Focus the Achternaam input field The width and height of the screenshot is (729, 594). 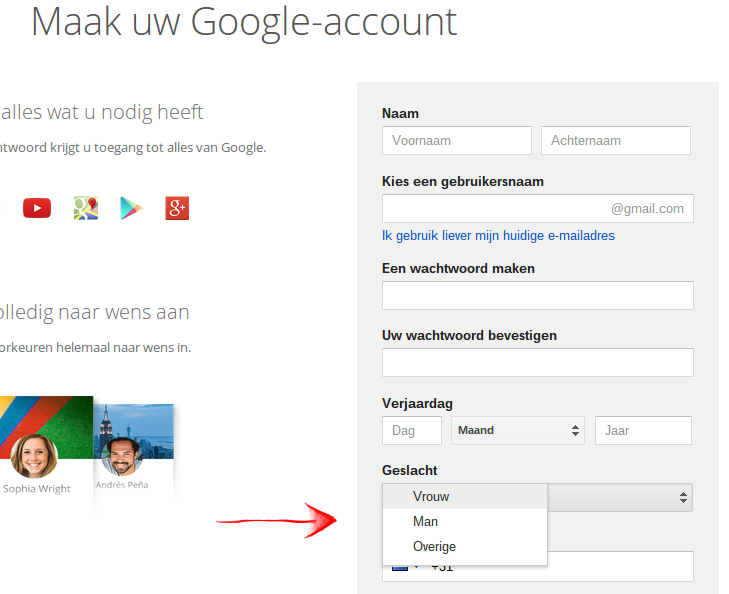[616, 140]
